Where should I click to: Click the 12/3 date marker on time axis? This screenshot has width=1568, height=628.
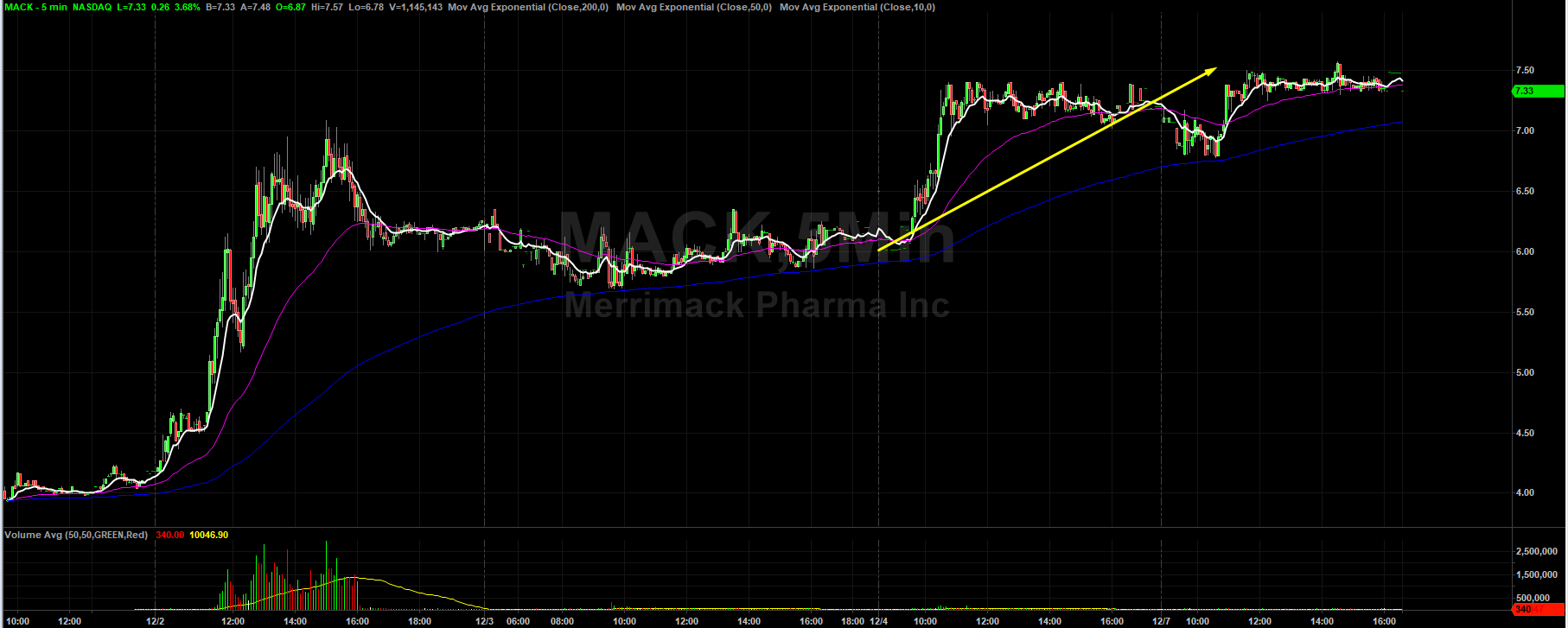485,621
